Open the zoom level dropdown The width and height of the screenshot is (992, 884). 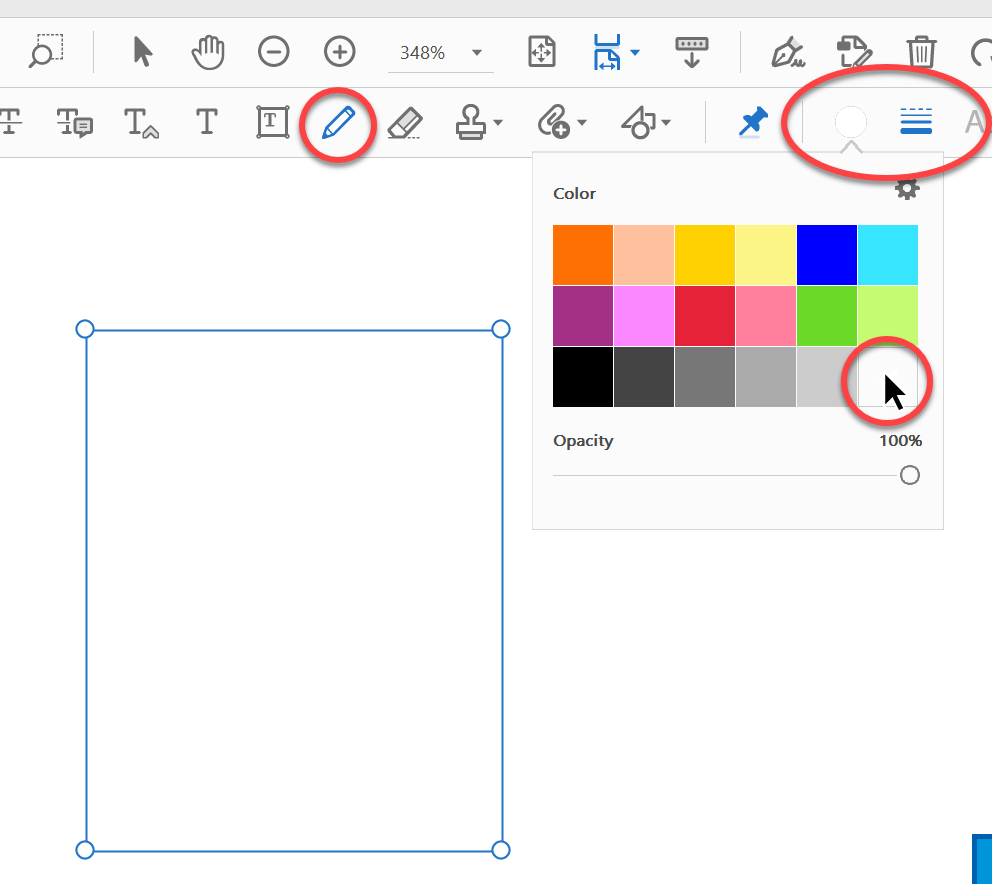tap(477, 53)
